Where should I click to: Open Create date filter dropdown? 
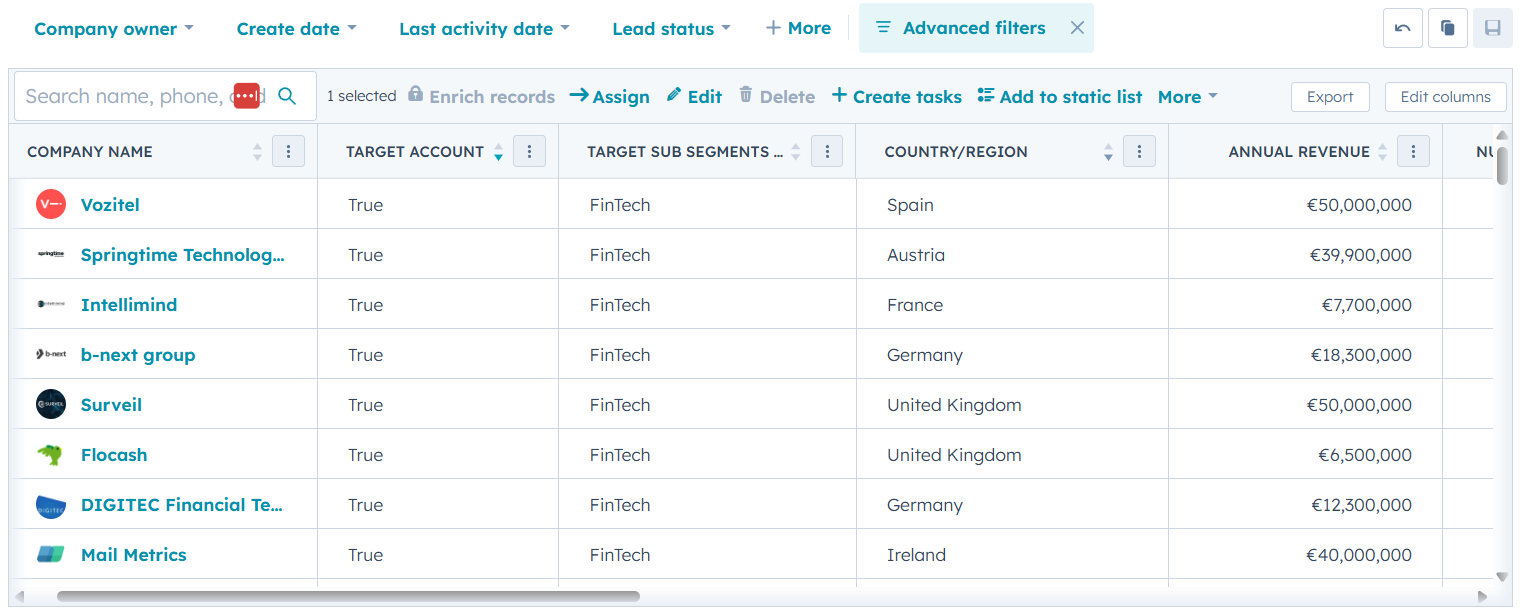coord(296,29)
